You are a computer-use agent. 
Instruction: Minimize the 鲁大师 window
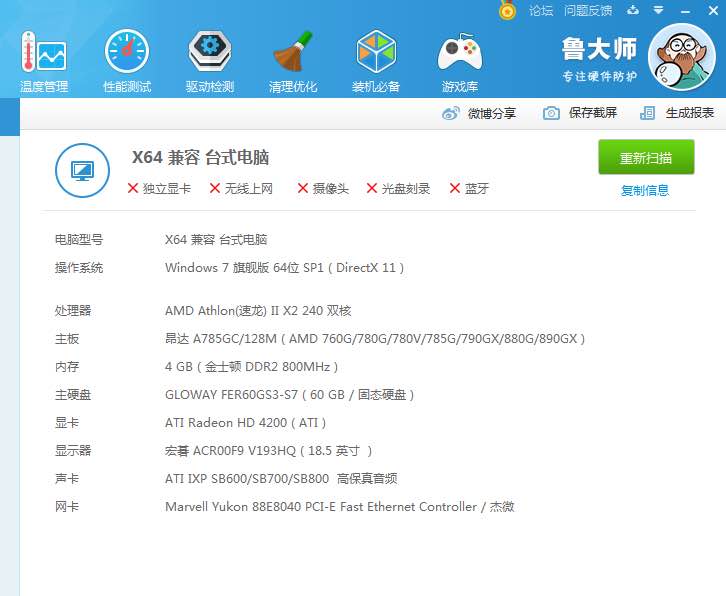click(x=685, y=11)
